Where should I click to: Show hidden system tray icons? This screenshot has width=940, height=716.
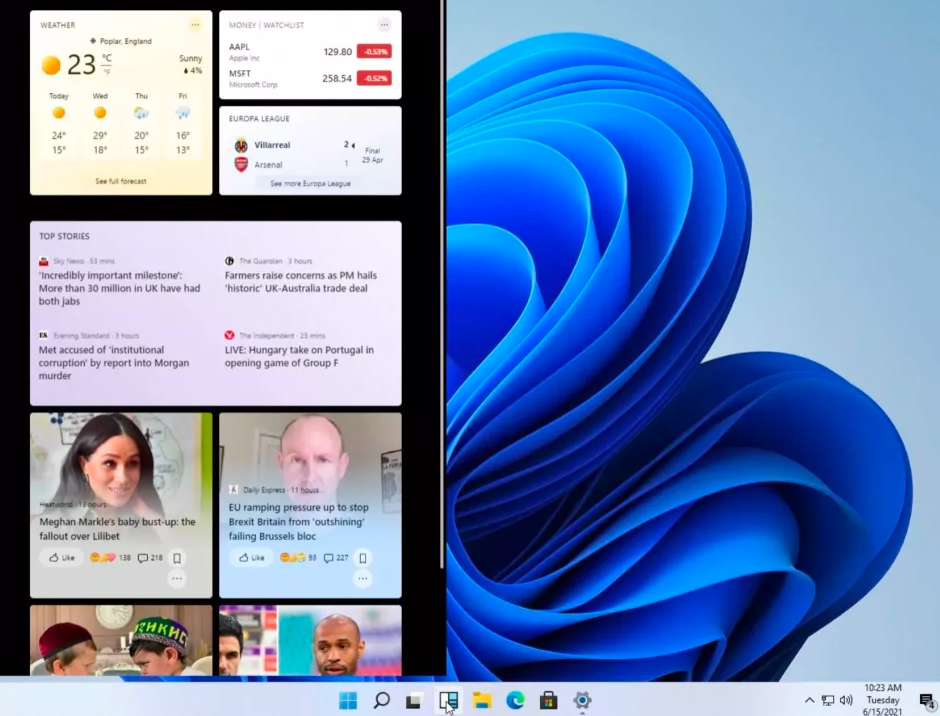[809, 700]
